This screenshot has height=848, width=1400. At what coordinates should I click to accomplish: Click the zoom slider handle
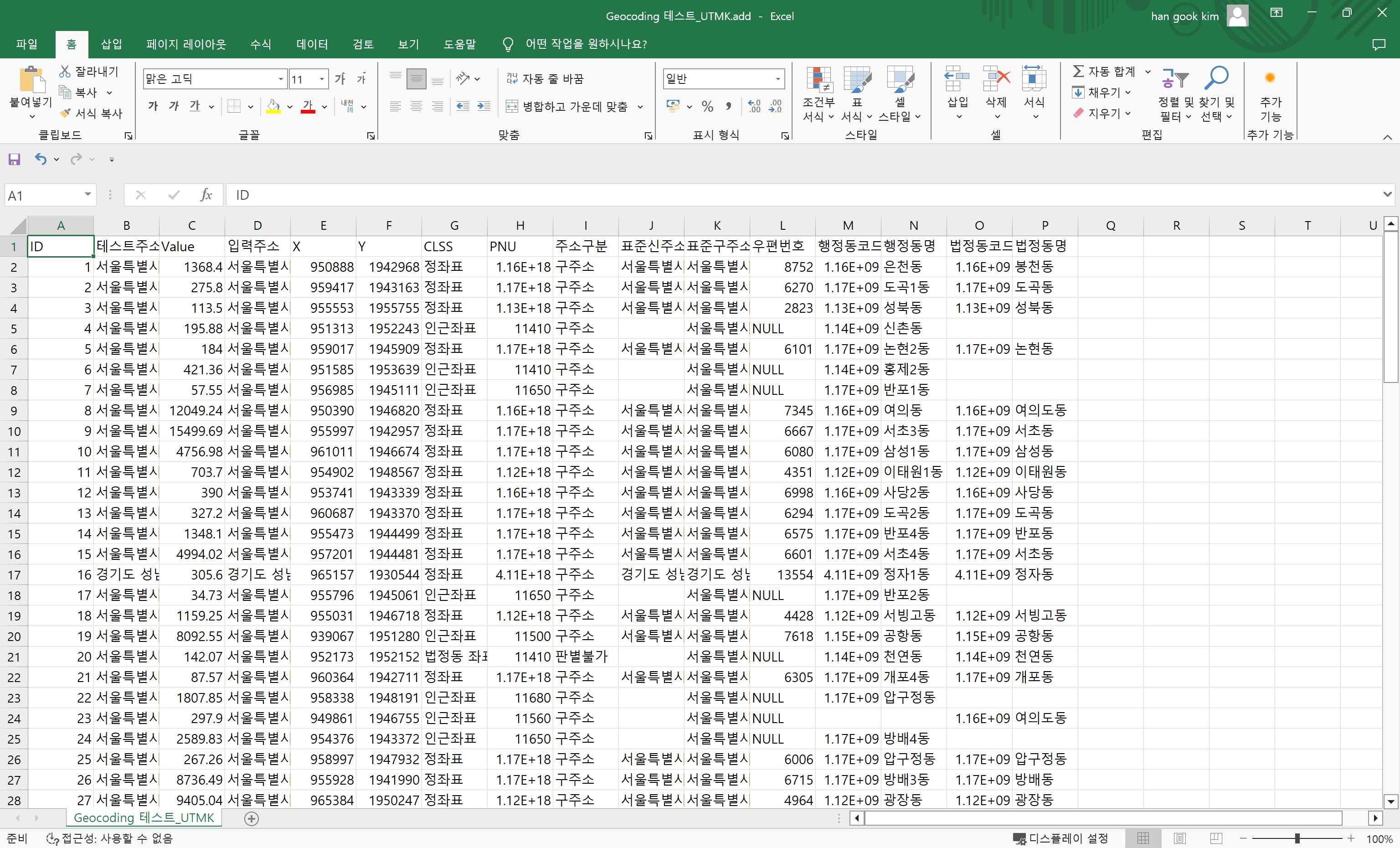point(1297,838)
